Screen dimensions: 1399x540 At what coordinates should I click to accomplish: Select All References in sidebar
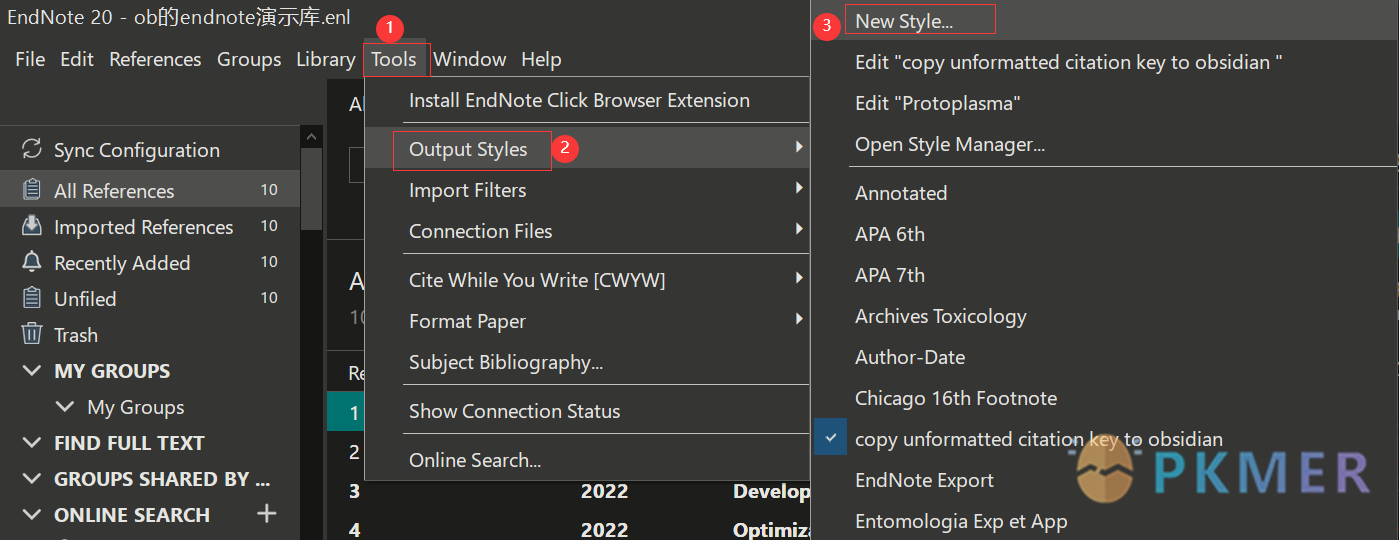150,190
